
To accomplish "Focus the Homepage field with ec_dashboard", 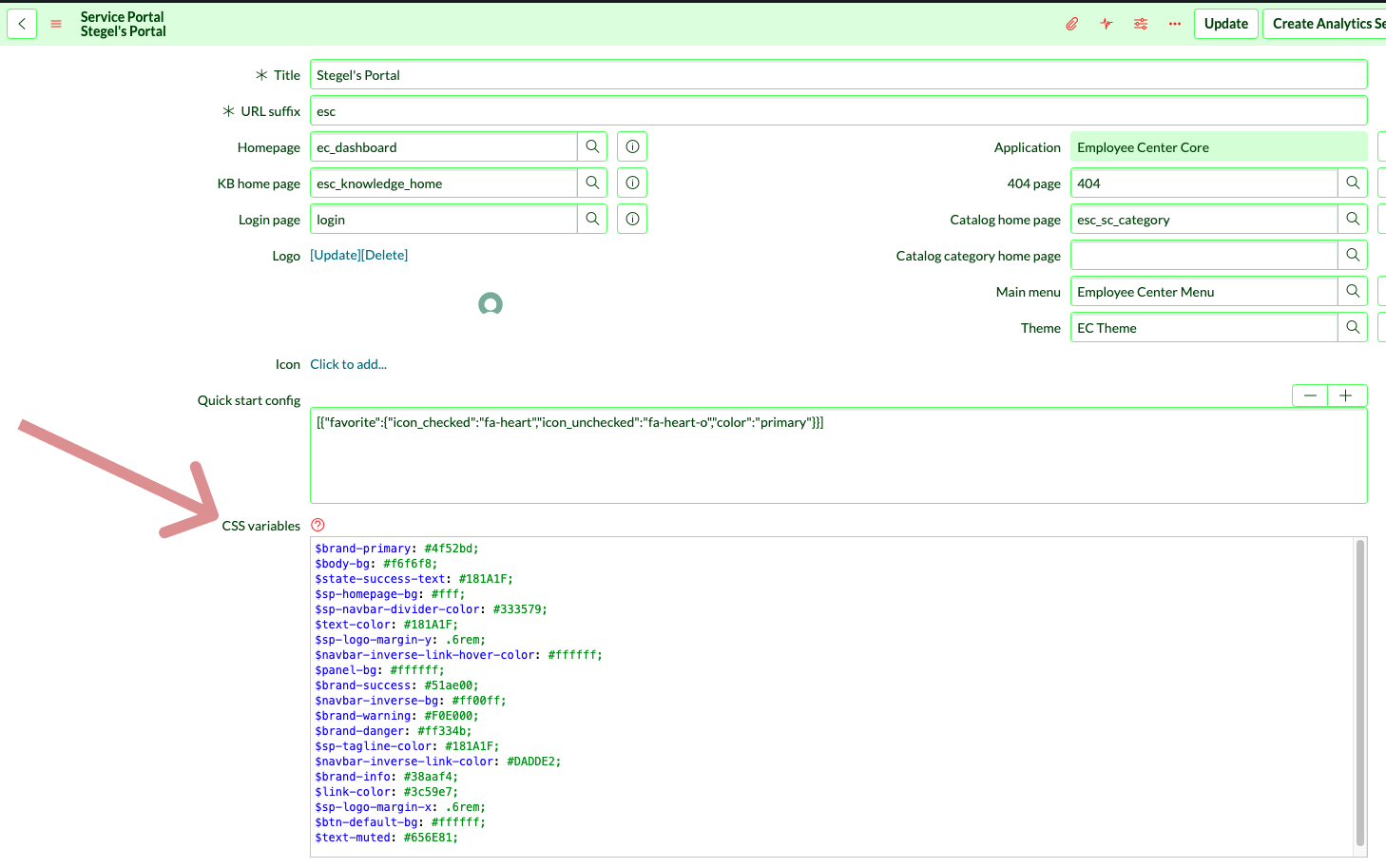I will (x=443, y=146).
